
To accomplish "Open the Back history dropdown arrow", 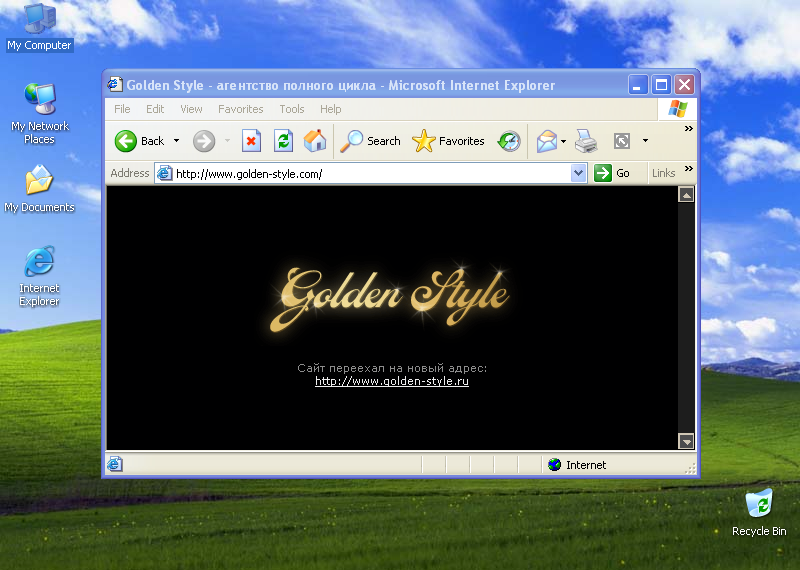I will 177,141.
